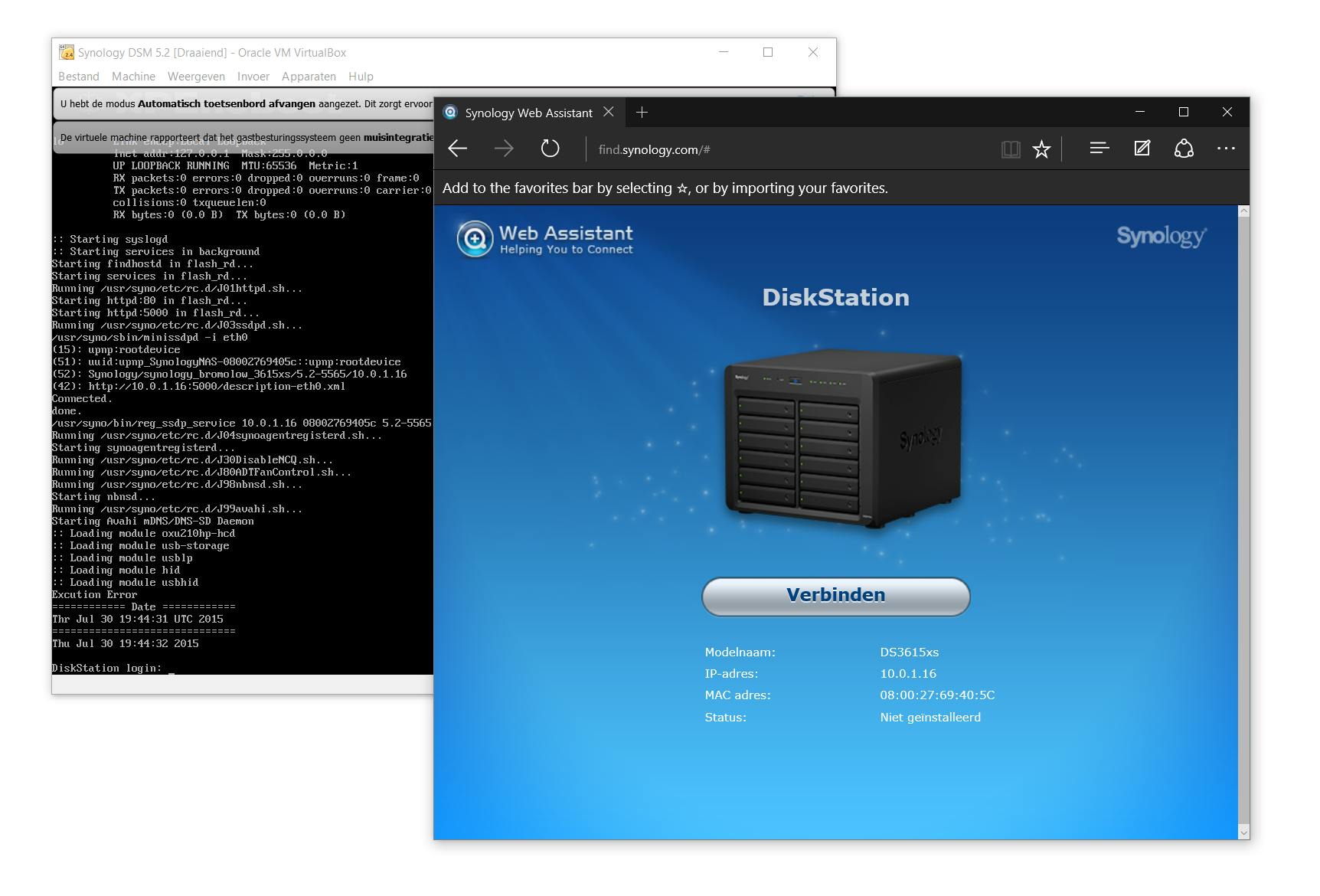
Task: Open the Hulp menu in VirtualBox
Action: [361, 77]
